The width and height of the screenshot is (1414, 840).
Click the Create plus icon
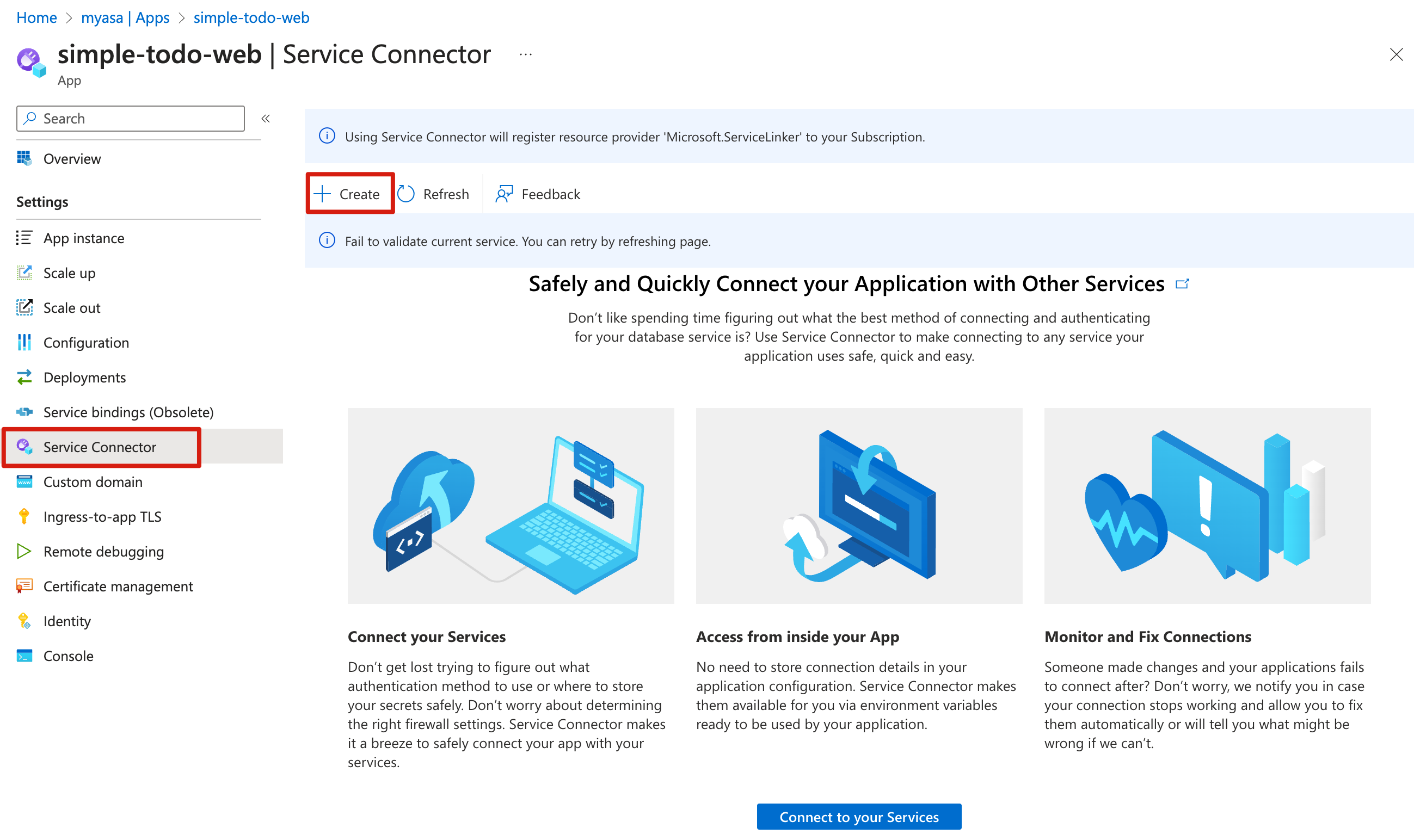tap(322, 194)
